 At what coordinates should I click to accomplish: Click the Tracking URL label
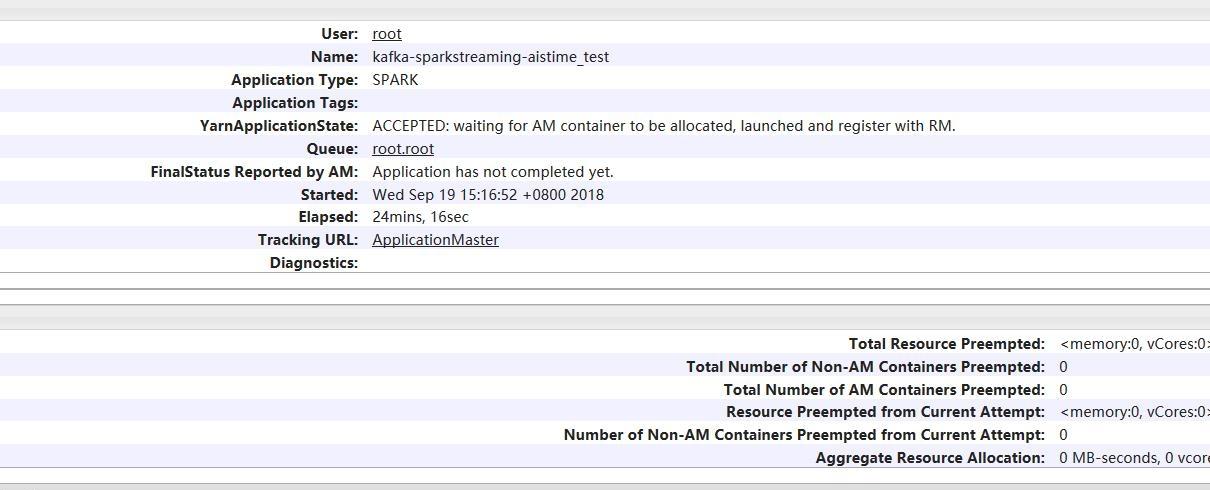(308, 240)
